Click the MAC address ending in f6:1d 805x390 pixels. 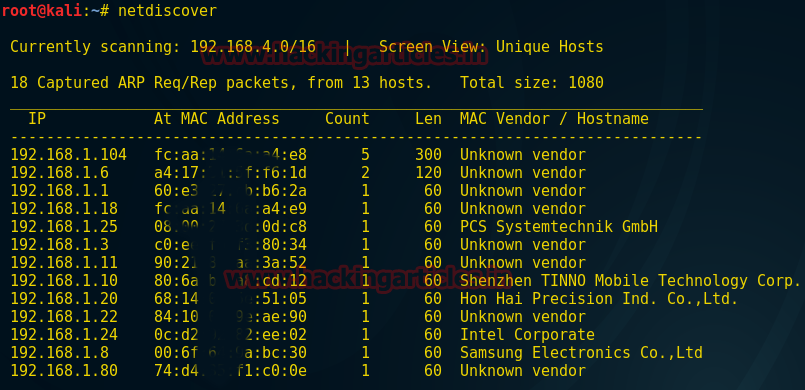tap(231, 173)
